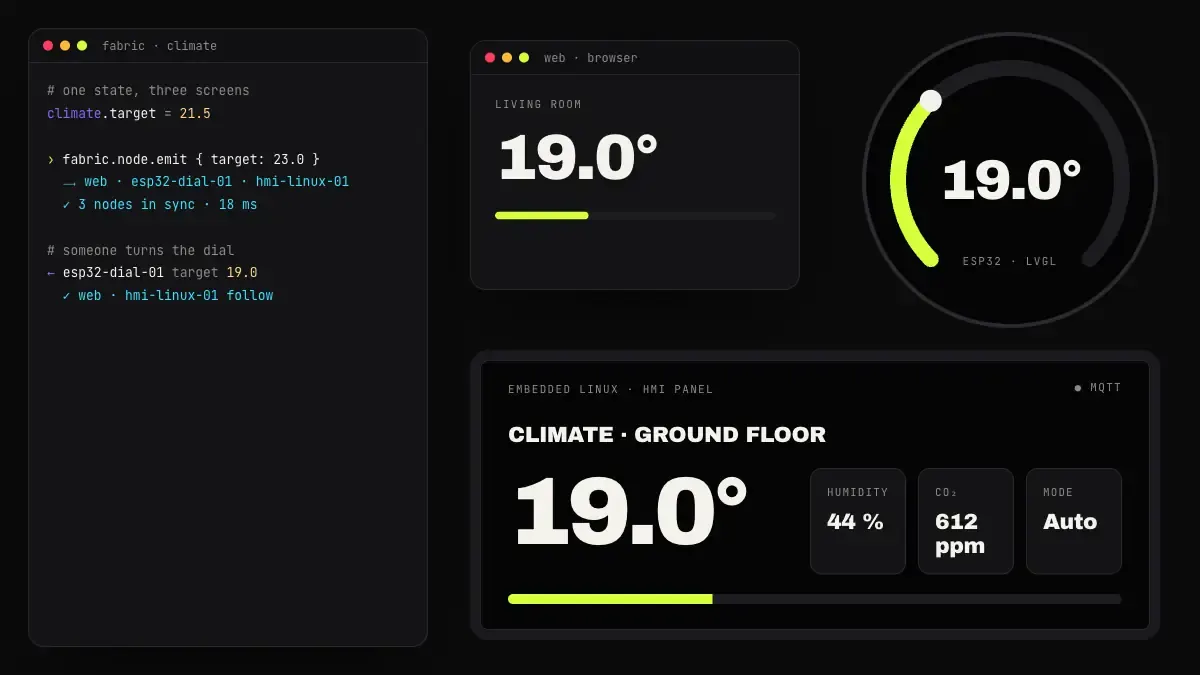The height and width of the screenshot is (675, 1200).
Task: Click the 'fabric · climate' window title
Action: 159,46
